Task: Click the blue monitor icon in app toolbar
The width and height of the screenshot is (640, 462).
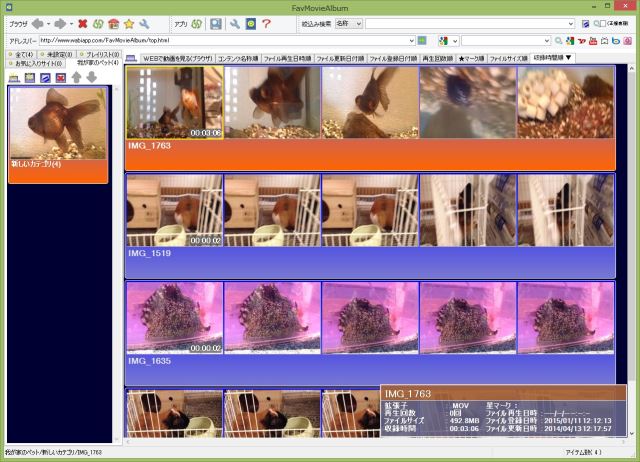Action: click(216, 24)
